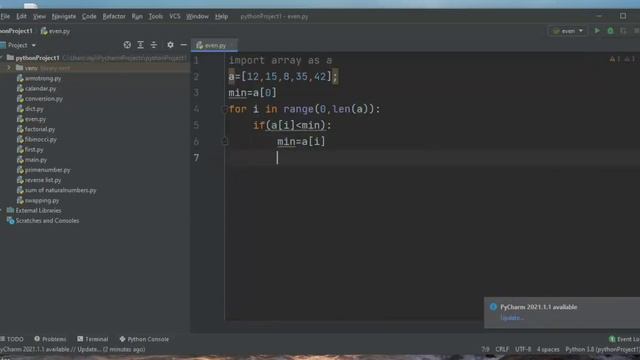Click the locate-in-project target icon
This screenshot has height=360, width=640.
(x=127, y=45)
